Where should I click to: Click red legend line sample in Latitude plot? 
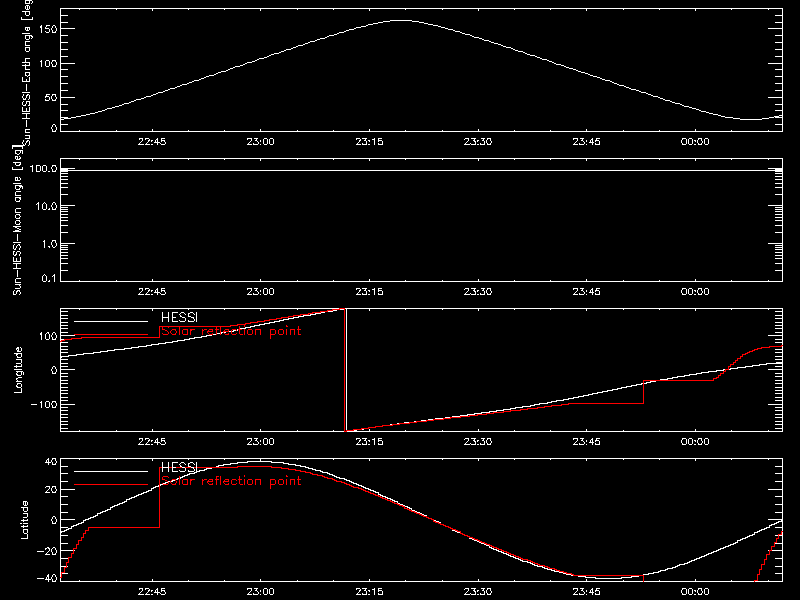[111, 485]
